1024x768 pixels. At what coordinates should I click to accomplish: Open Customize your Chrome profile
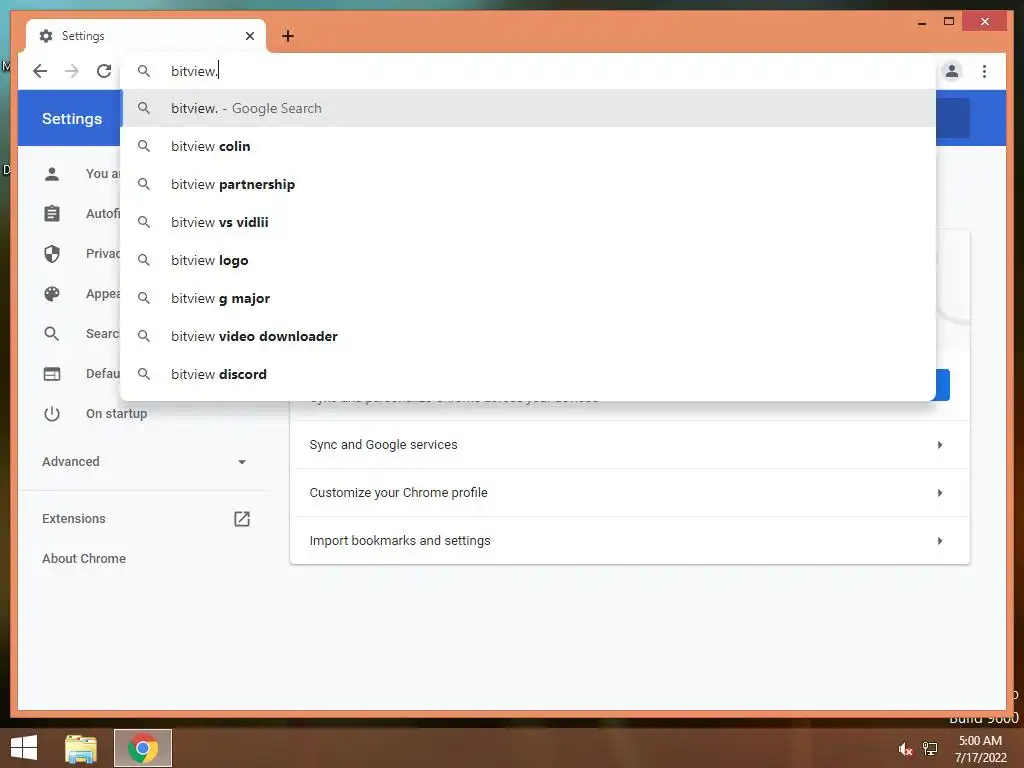point(630,492)
